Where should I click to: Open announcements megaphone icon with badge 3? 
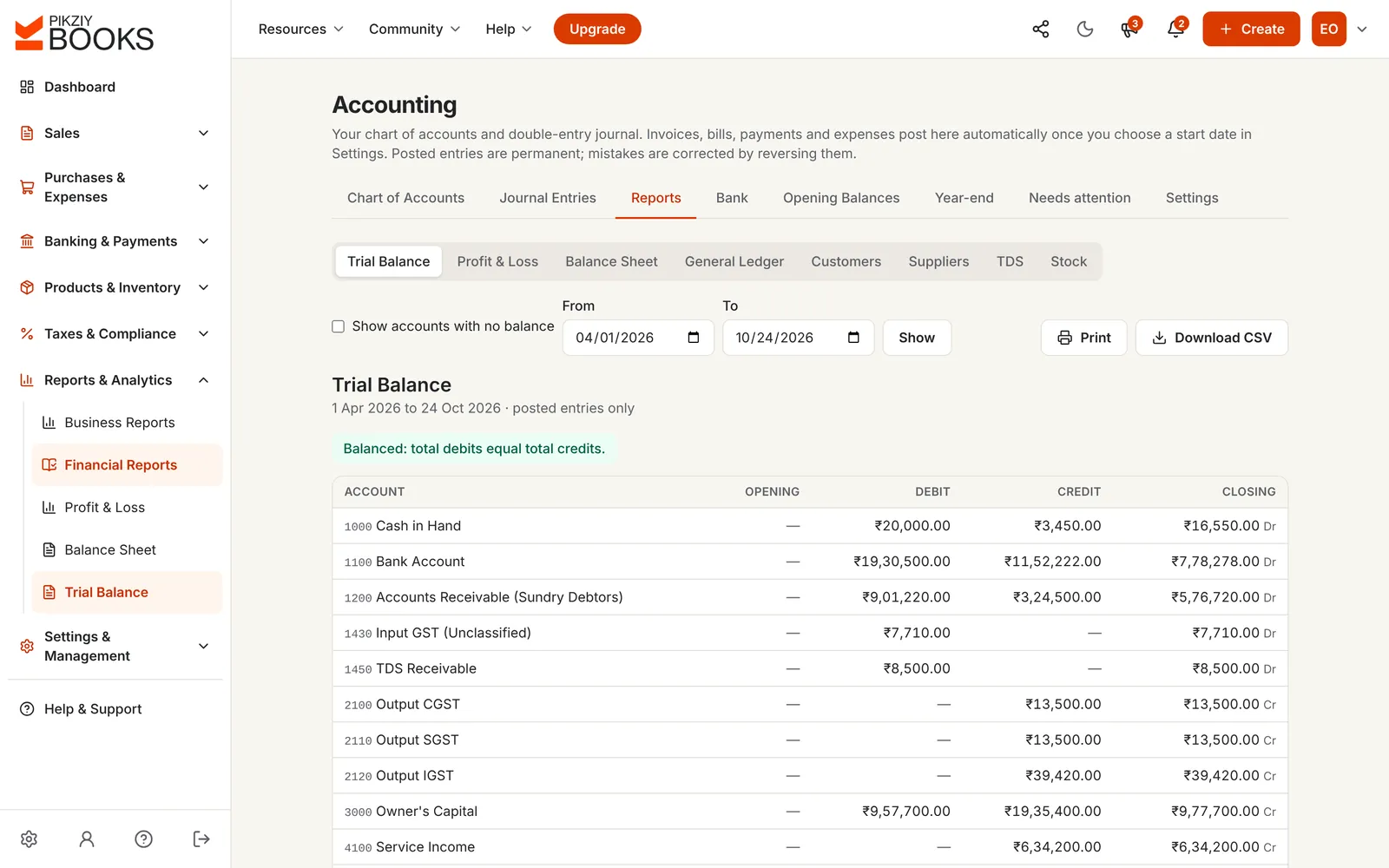click(x=1129, y=29)
